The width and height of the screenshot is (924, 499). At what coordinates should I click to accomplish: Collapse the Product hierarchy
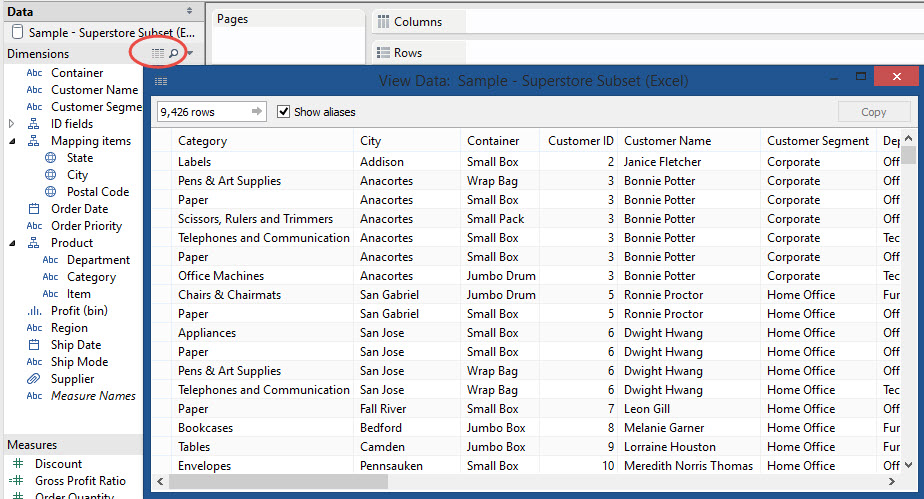click(12, 243)
